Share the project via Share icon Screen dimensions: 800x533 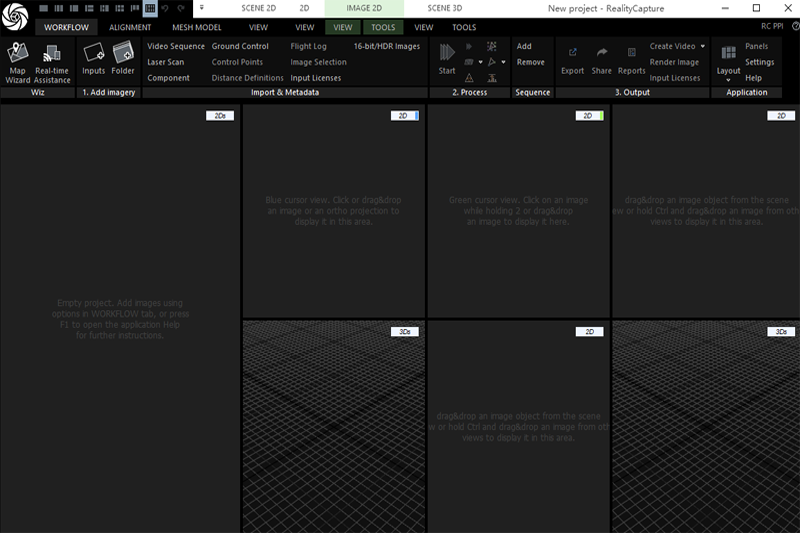(602, 59)
